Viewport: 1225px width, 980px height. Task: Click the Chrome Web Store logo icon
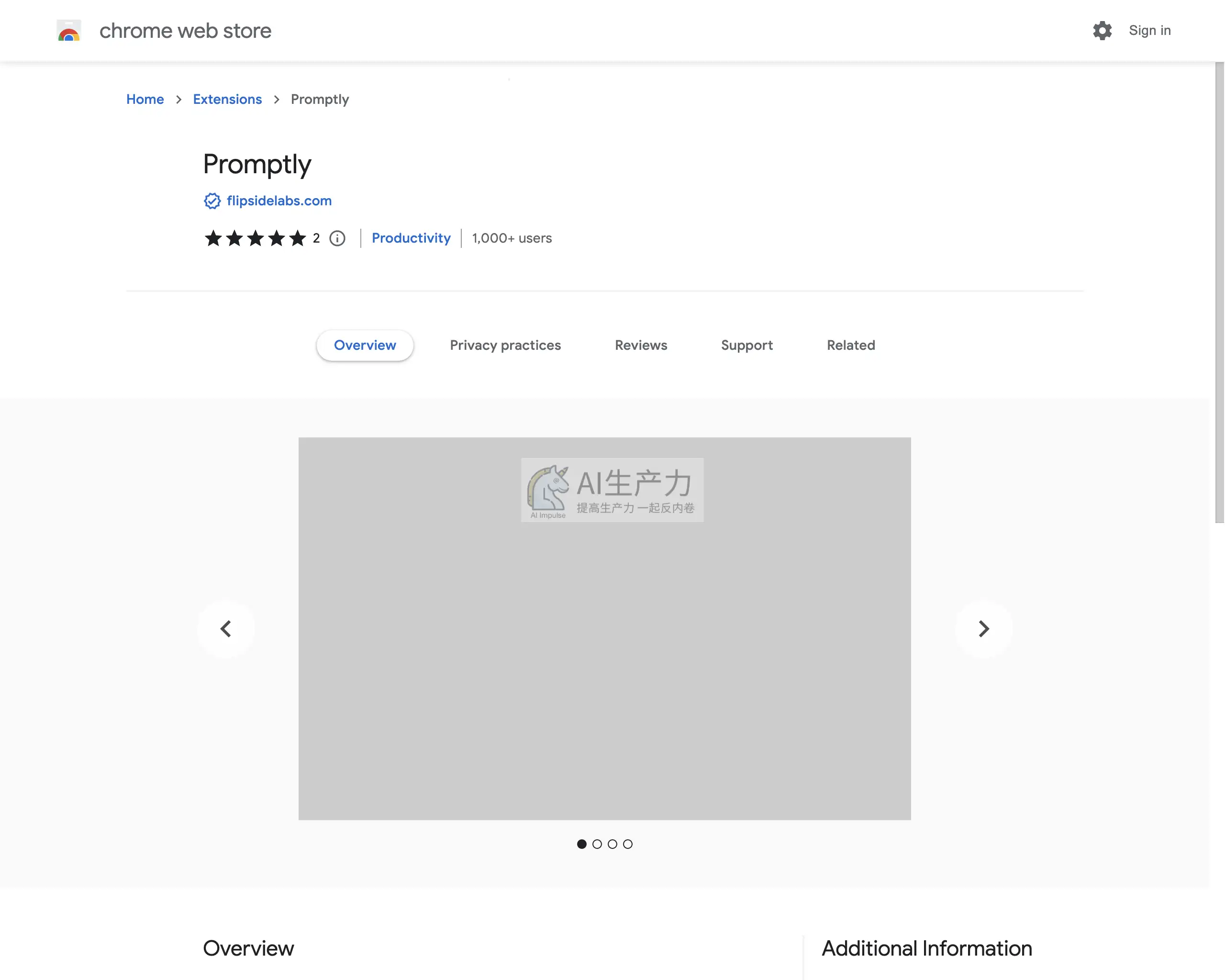[x=69, y=31]
